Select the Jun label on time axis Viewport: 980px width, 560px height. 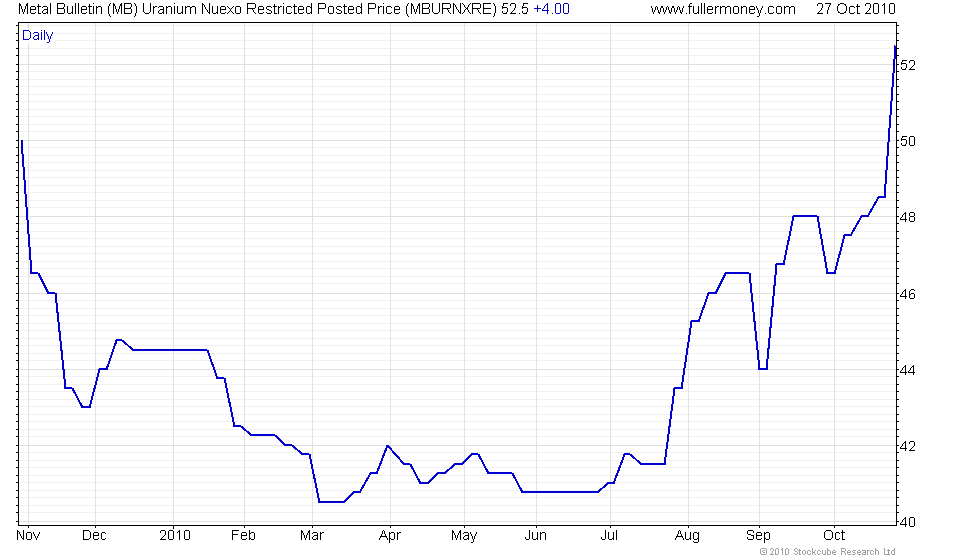(536, 536)
